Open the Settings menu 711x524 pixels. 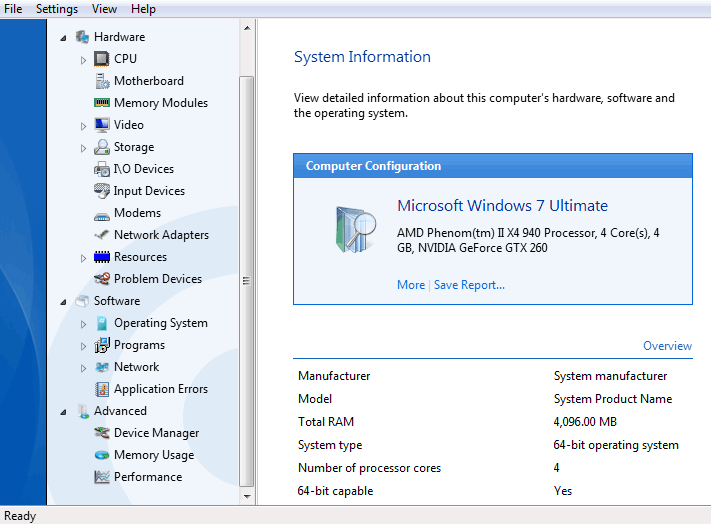[x=57, y=9]
